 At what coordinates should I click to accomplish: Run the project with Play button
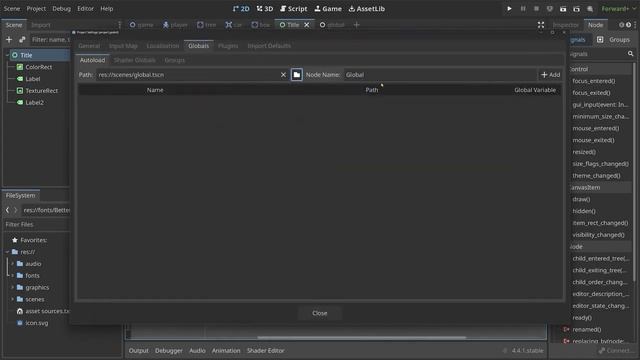pos(509,9)
